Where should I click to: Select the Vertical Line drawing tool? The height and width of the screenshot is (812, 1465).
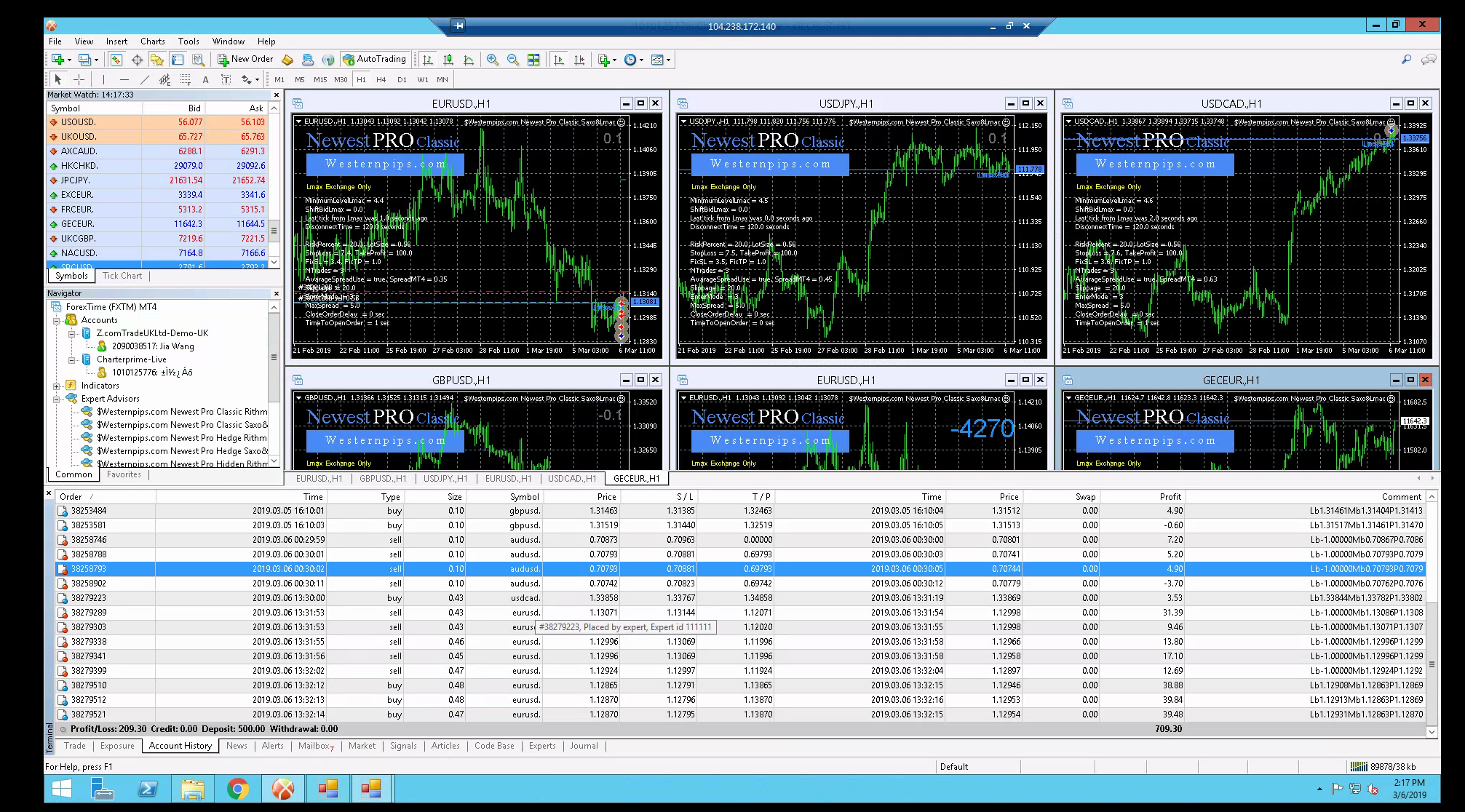point(104,79)
